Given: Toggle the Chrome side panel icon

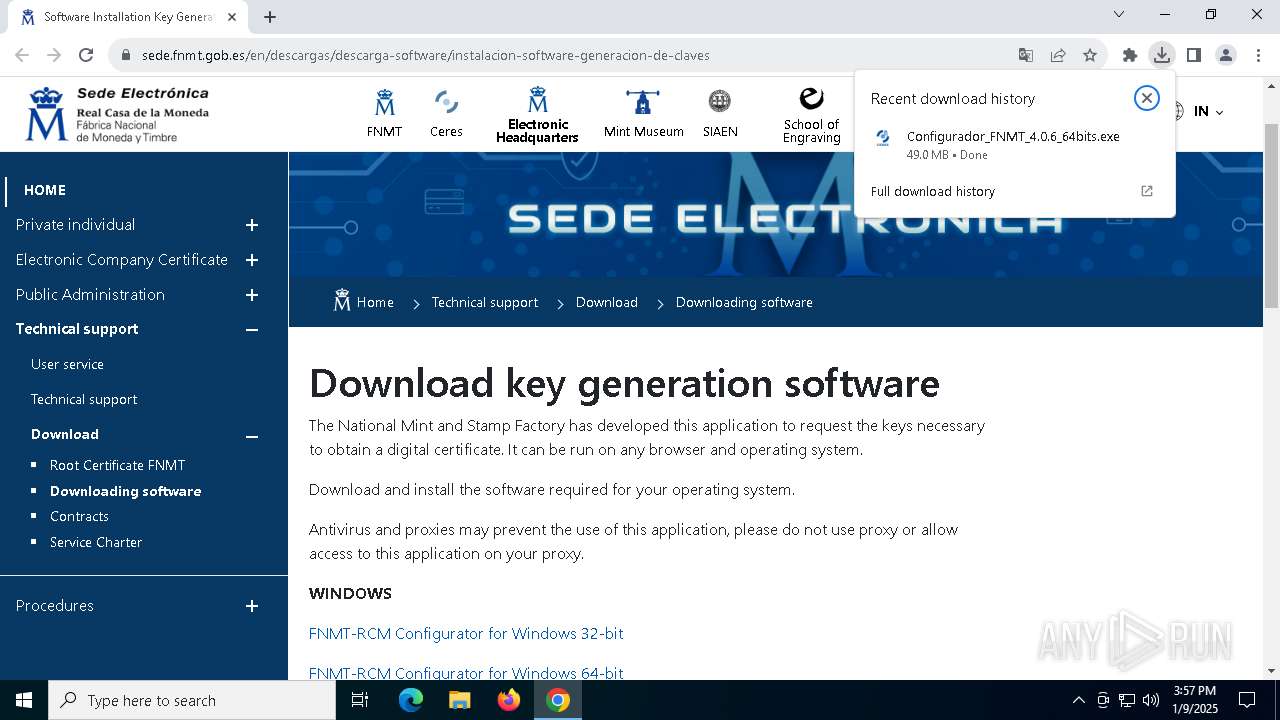Looking at the screenshot, I should [1193, 55].
